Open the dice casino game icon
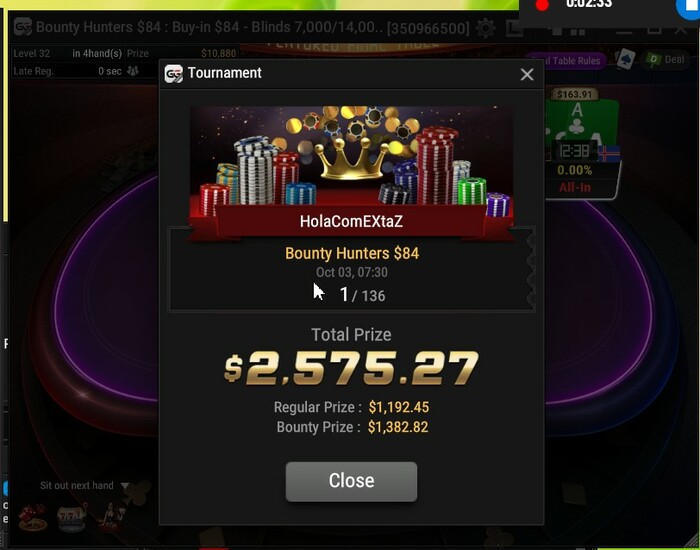 pyautogui.click(x=33, y=517)
